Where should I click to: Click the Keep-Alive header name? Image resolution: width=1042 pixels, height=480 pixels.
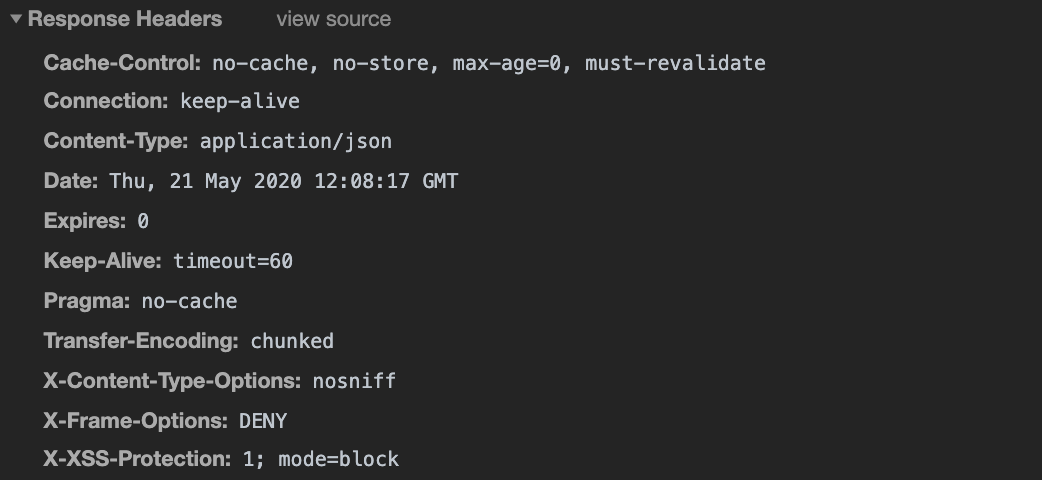[103, 261]
